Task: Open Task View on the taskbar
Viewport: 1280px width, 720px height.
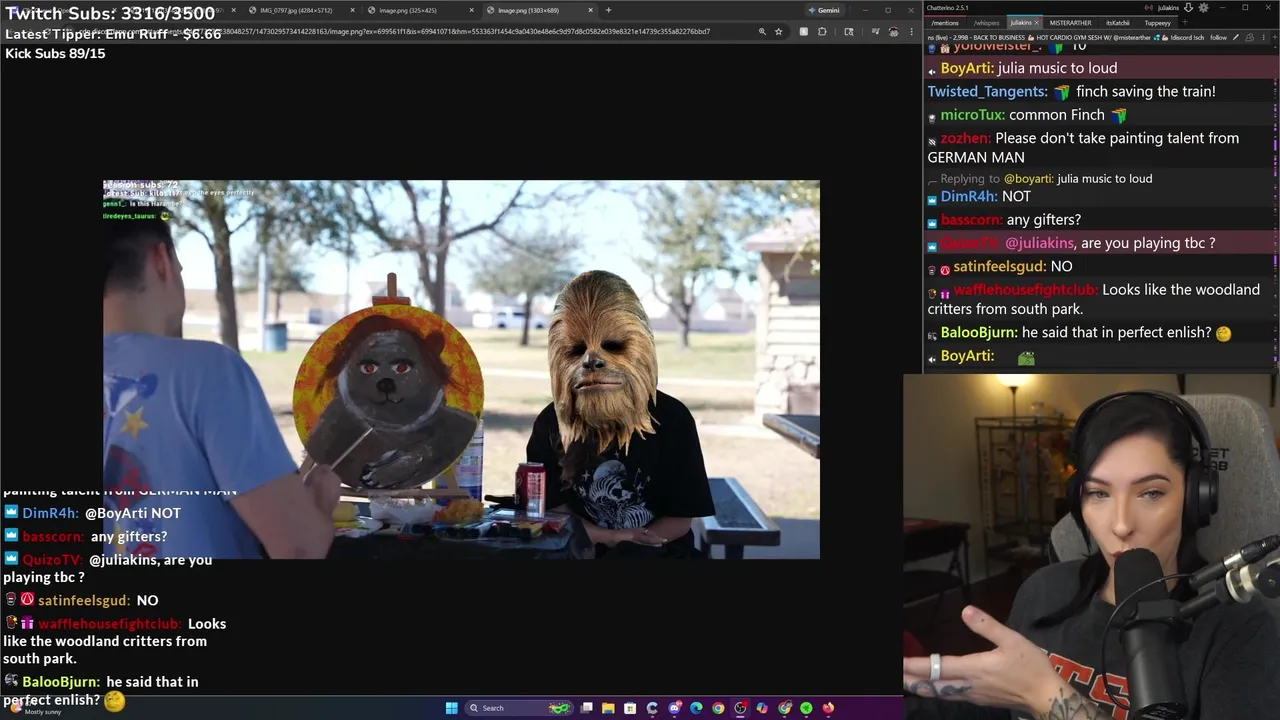Action: (x=587, y=708)
